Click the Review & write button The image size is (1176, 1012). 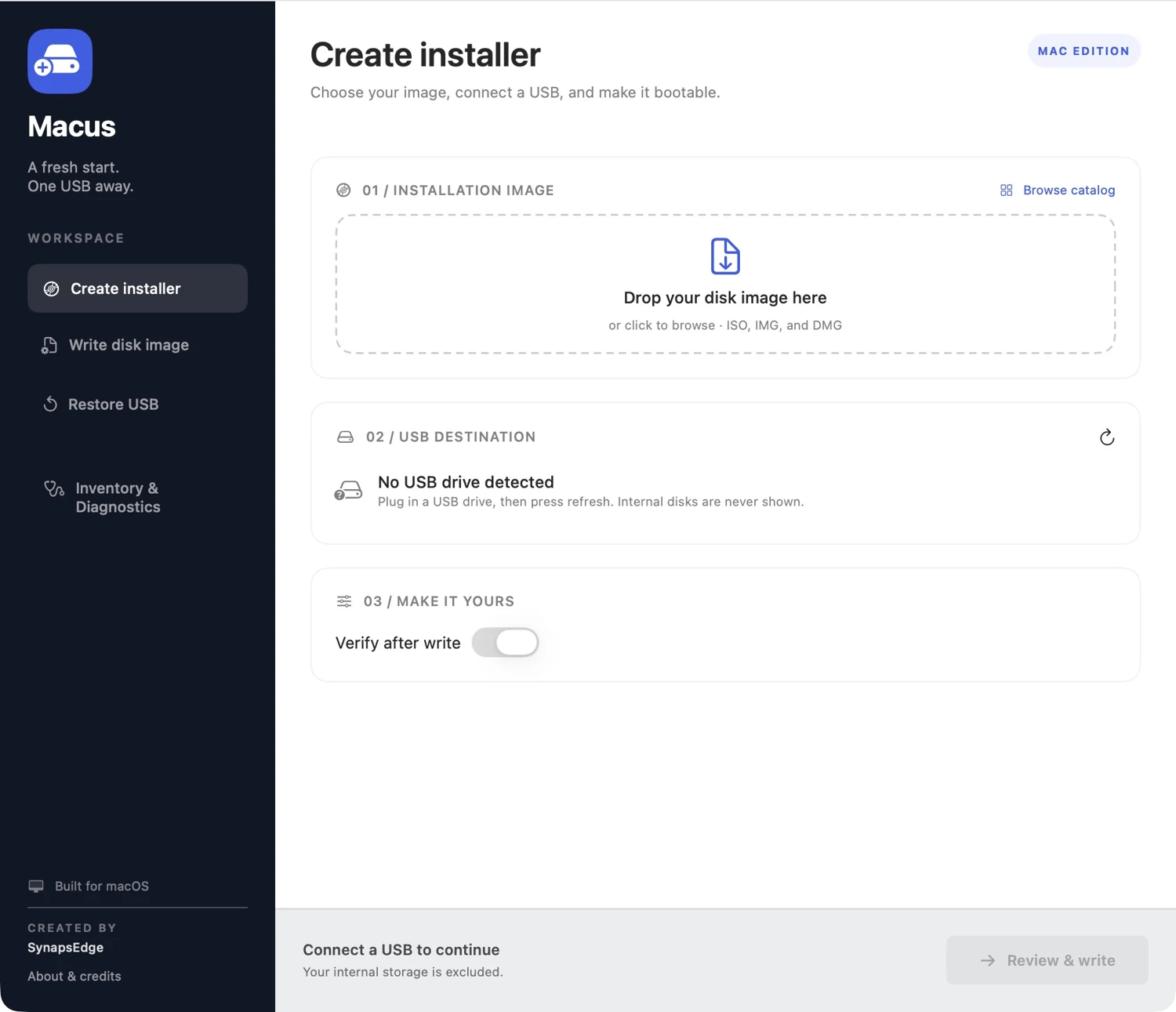coord(1047,960)
